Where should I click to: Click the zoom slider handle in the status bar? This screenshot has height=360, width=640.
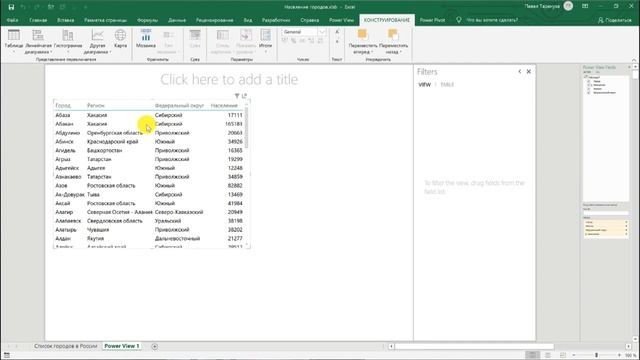pos(596,355)
